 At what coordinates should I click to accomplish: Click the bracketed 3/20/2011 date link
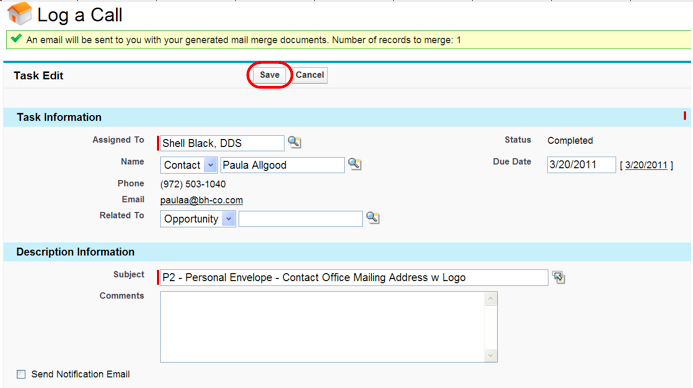[x=646, y=165]
